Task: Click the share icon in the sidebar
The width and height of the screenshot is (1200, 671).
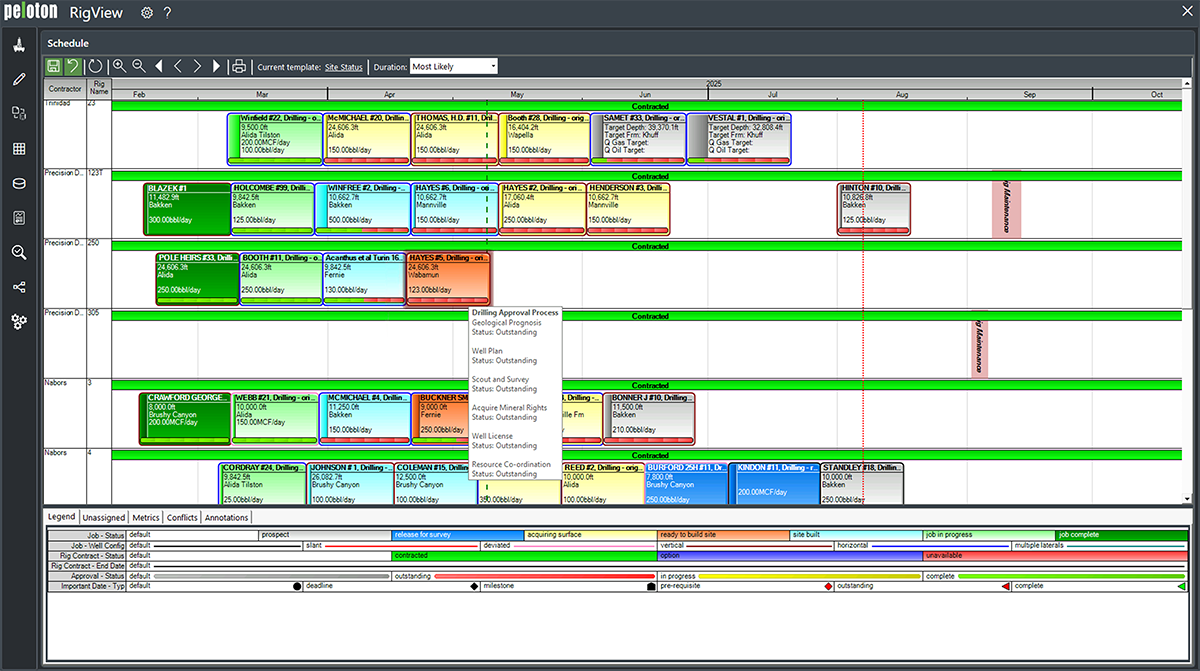Action: [18, 287]
